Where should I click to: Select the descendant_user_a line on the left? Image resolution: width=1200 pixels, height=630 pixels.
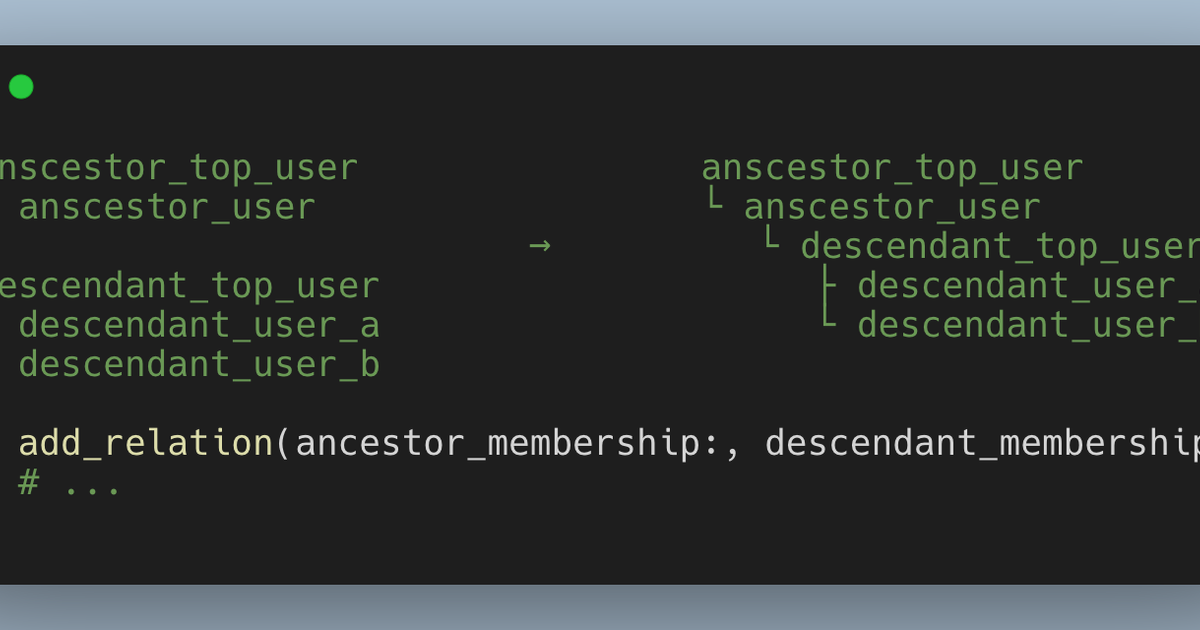click(199, 325)
